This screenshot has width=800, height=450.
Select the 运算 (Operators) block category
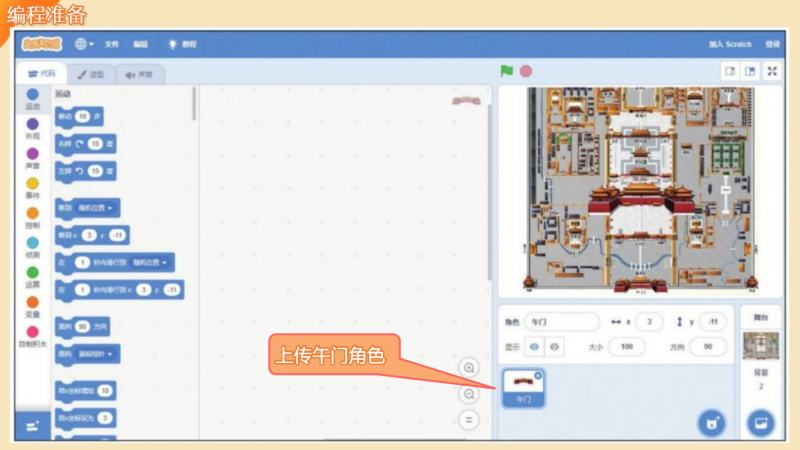[33, 277]
